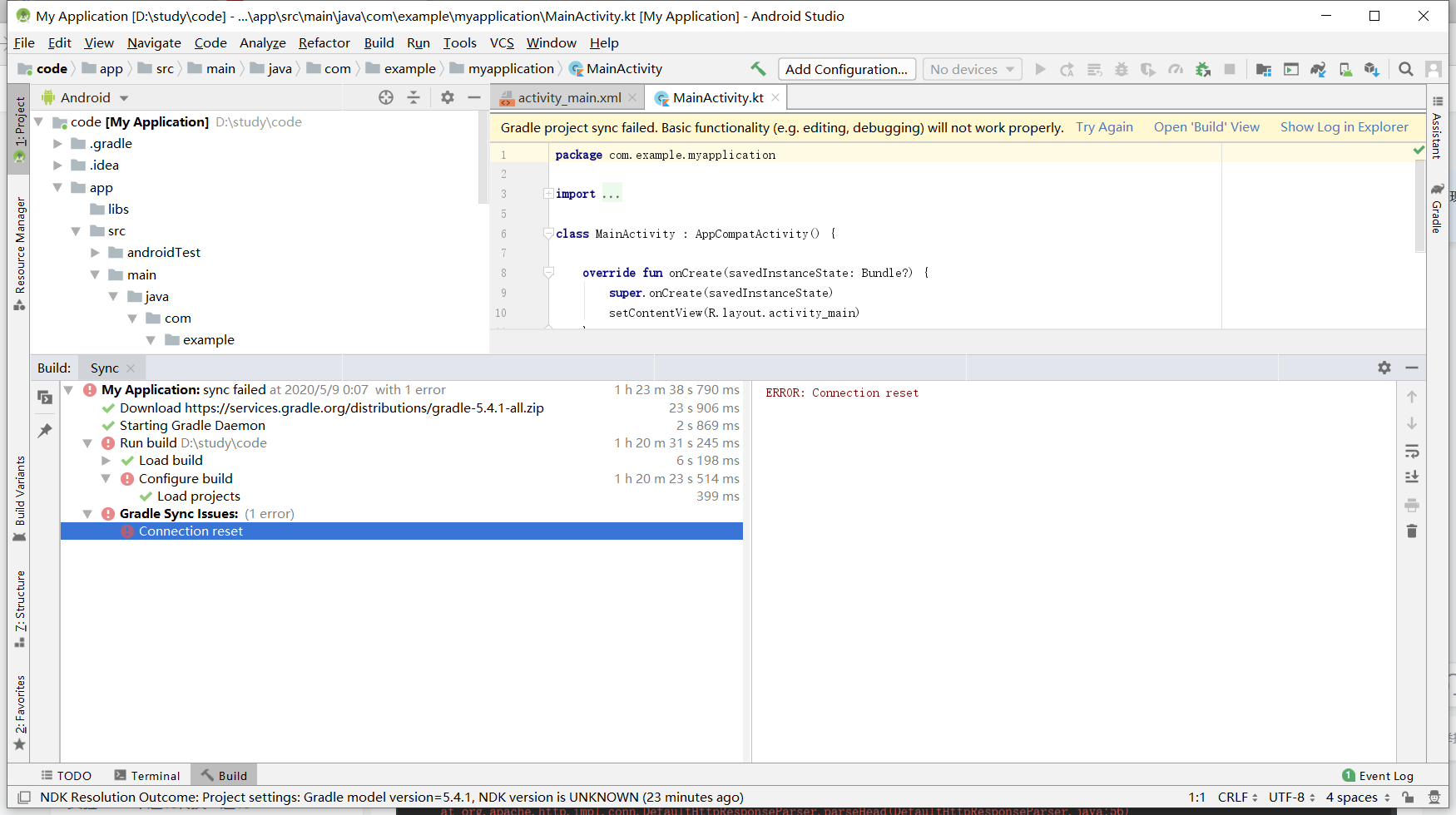Click Open 'Build' View link
The image size is (1456, 815).
pyautogui.click(x=1206, y=127)
